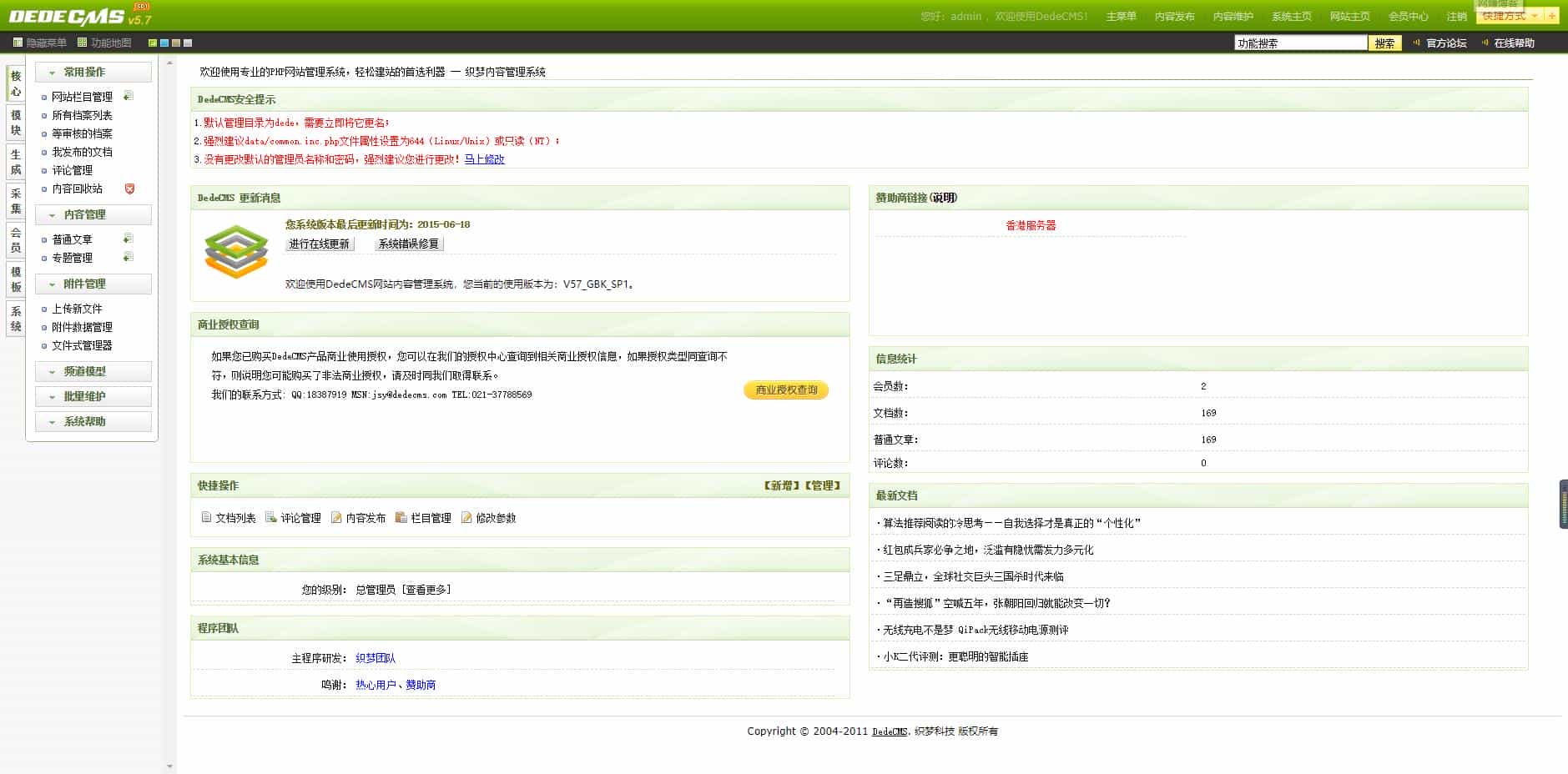This screenshot has width=1568, height=774.
Task: Select the 核心 vertical tab
Action: [x=16, y=83]
